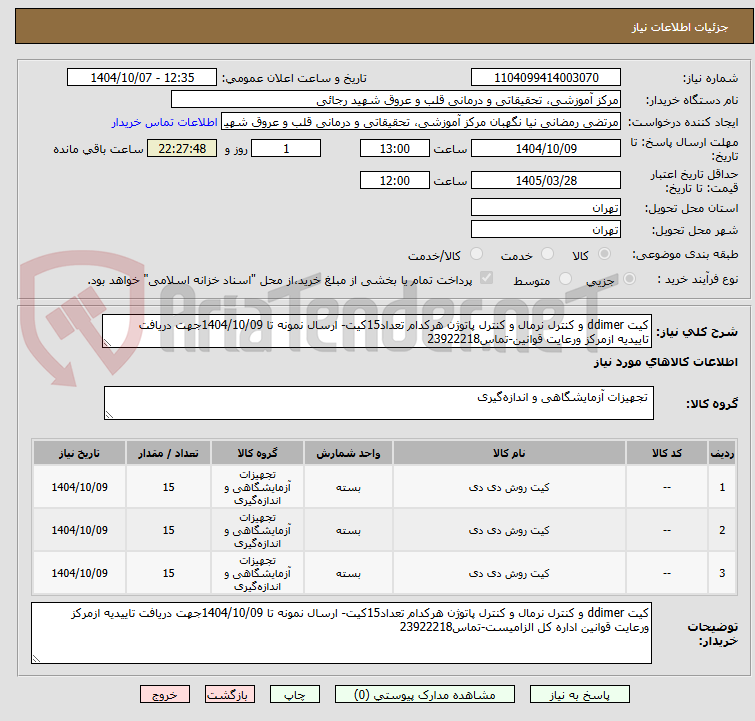Viewport: 755px width, 721px height.
Task: Click the تعداد / مقدار column header
Action: 168,453
